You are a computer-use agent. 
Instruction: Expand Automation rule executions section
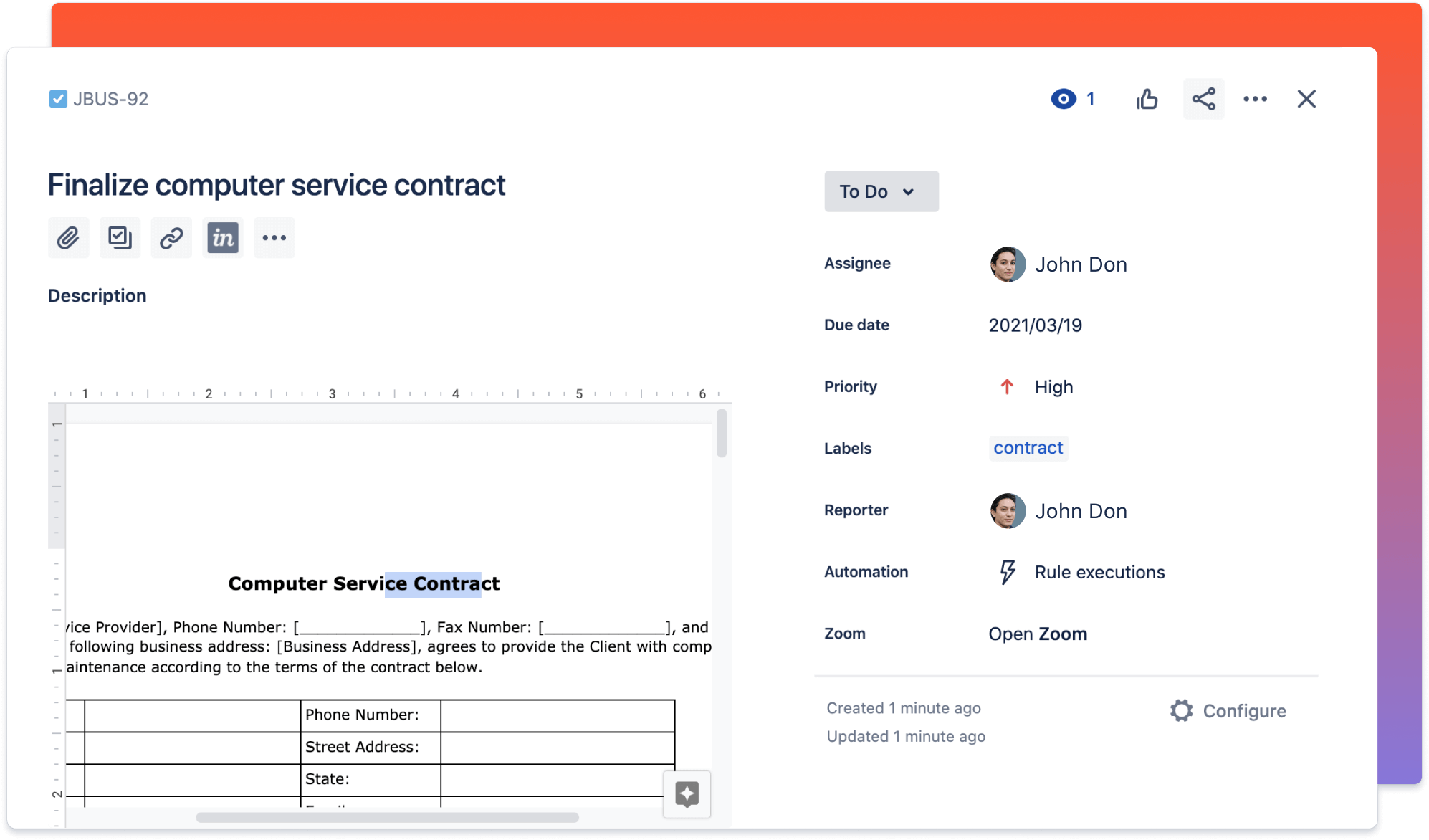click(1100, 572)
